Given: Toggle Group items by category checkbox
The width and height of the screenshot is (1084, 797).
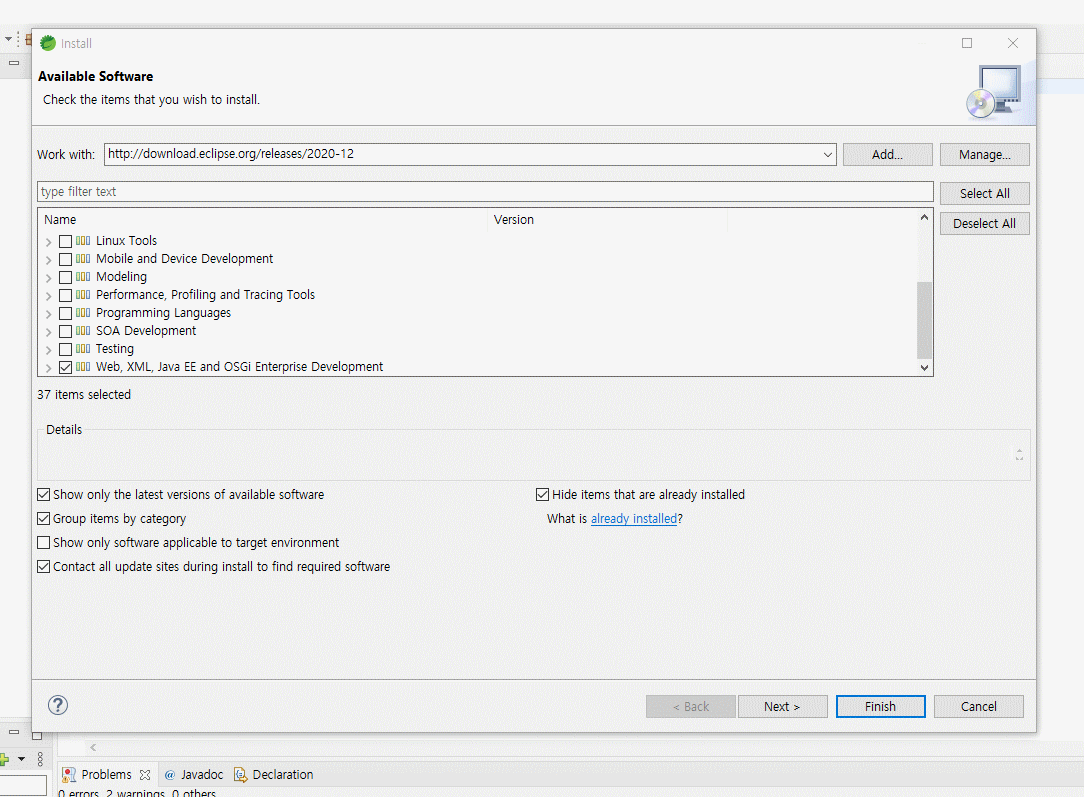Looking at the screenshot, I should 44,518.
